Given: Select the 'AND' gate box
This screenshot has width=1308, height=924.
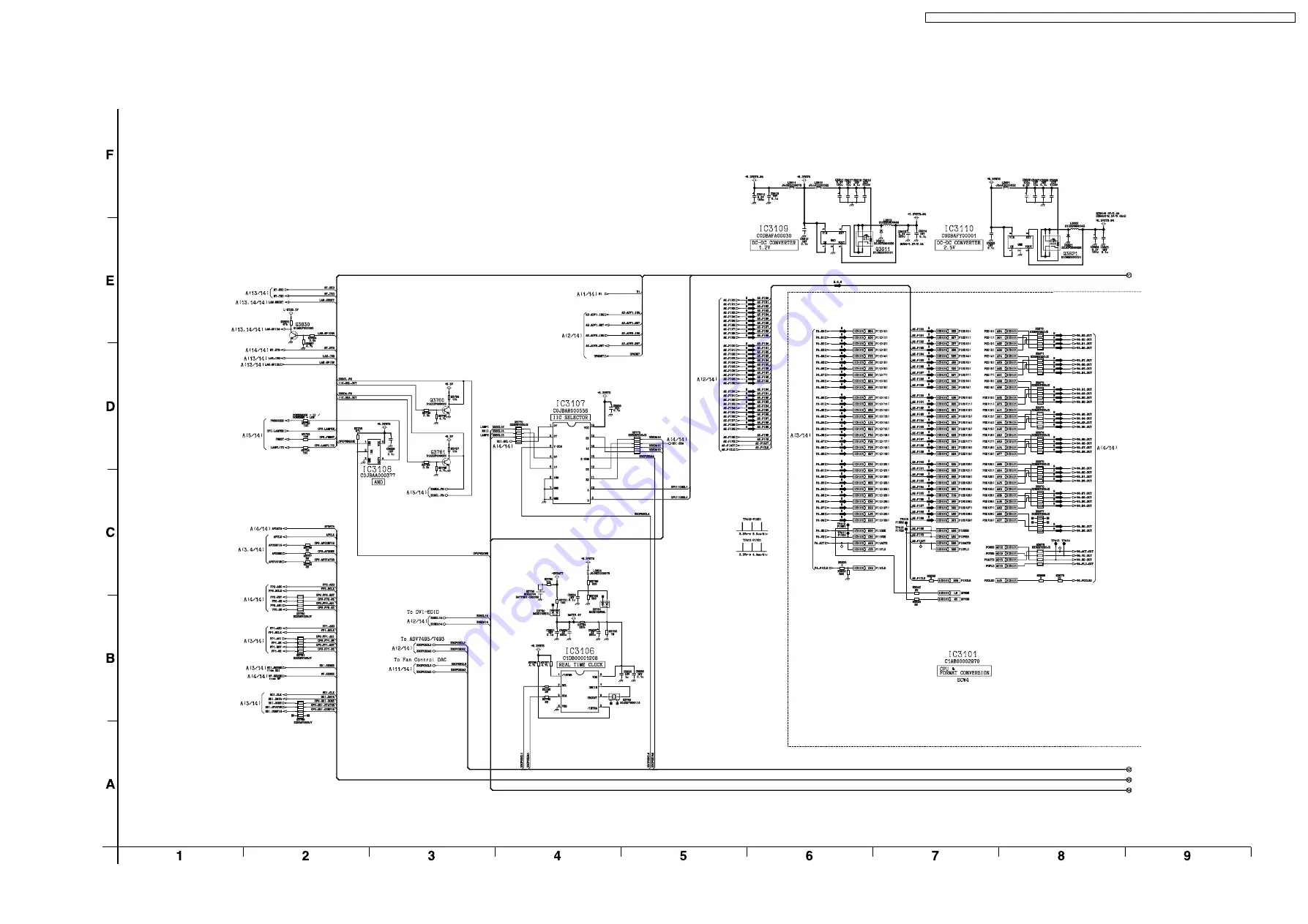Looking at the screenshot, I should [378, 482].
